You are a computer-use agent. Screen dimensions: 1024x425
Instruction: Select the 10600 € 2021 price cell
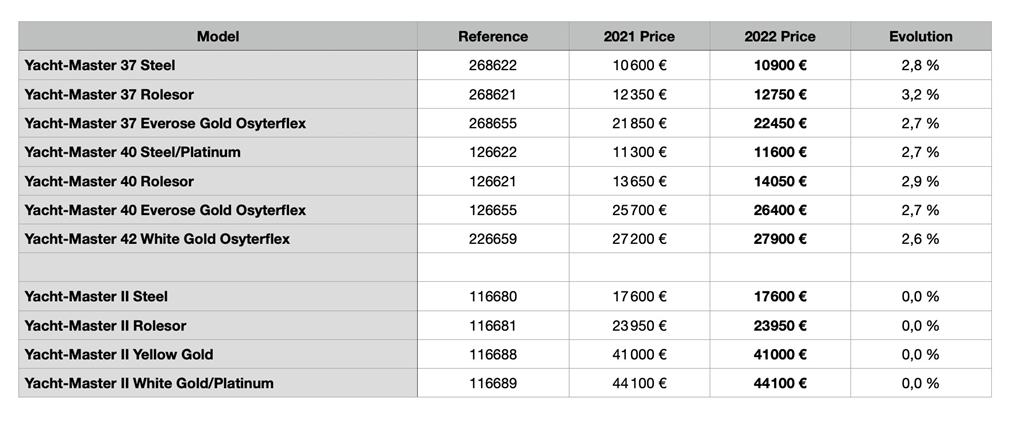[639, 65]
